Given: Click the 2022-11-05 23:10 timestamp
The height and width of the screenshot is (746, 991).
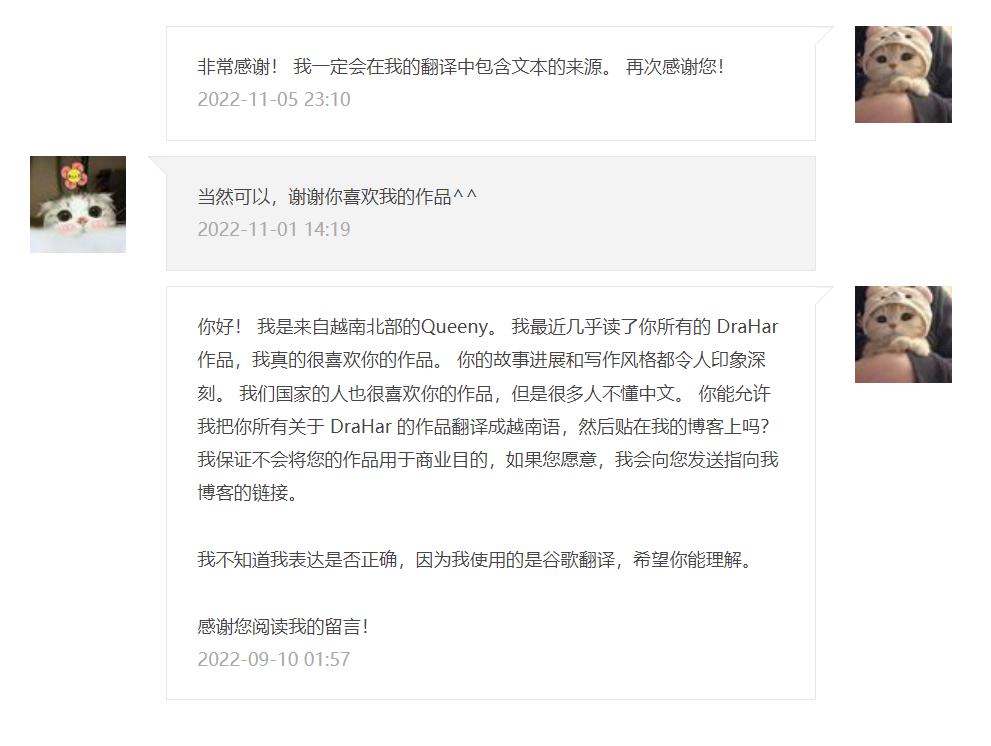Looking at the screenshot, I should 274,99.
